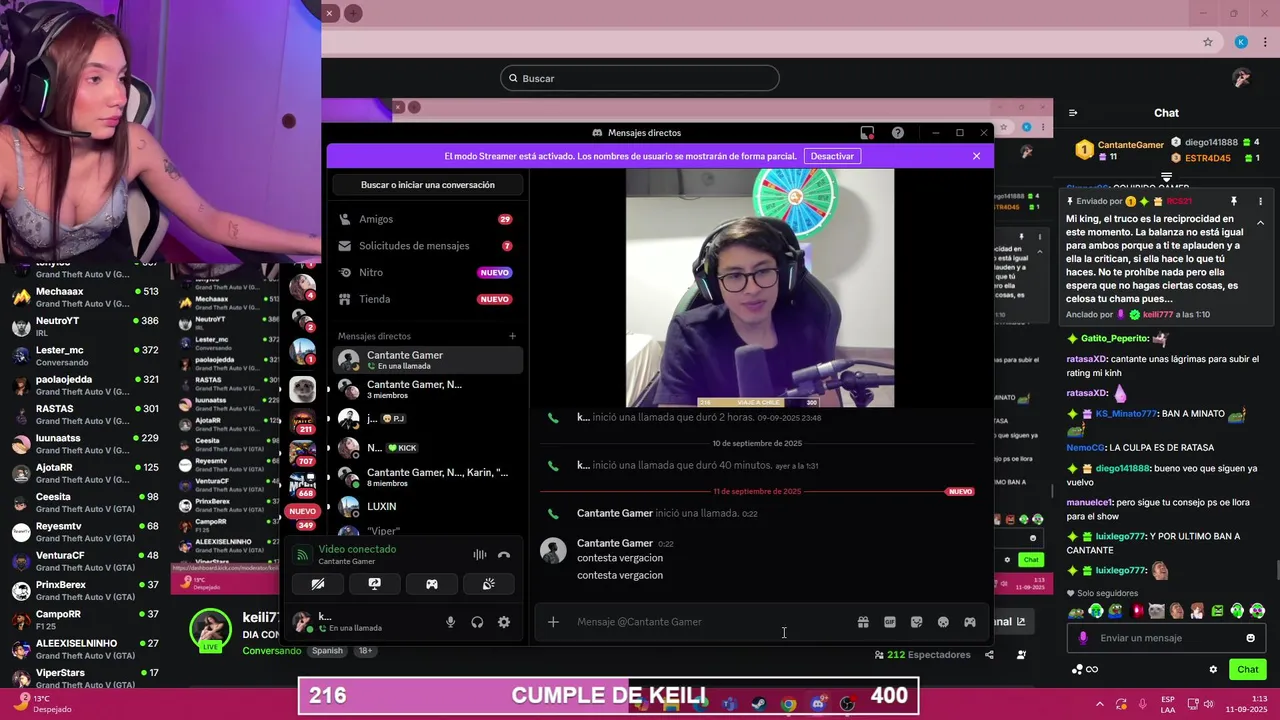The width and height of the screenshot is (1280, 720).
Task: Open Discord connection signal details
Action: [x=302, y=554]
